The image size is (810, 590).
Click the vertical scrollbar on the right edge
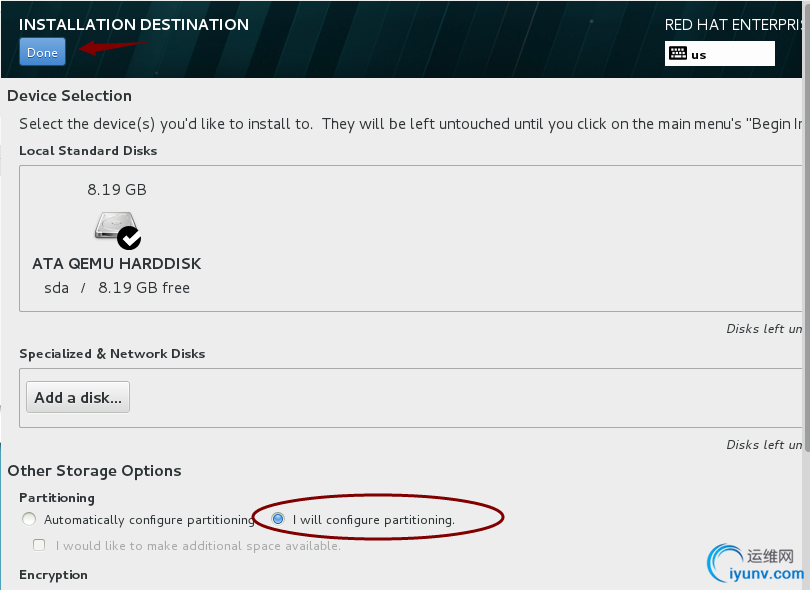[x=805, y=250]
